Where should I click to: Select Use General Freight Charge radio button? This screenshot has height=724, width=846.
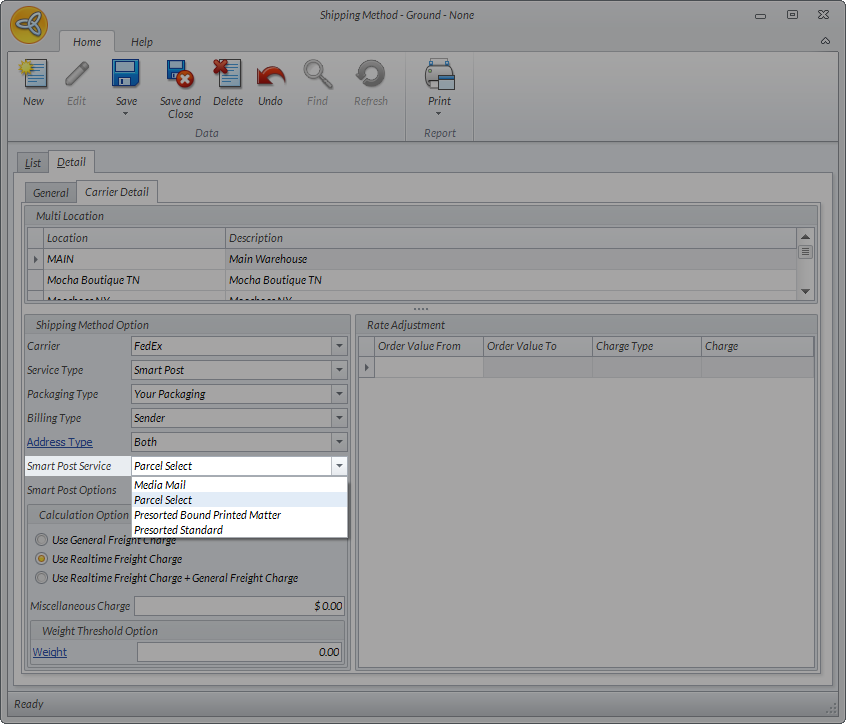pyautogui.click(x=41, y=540)
